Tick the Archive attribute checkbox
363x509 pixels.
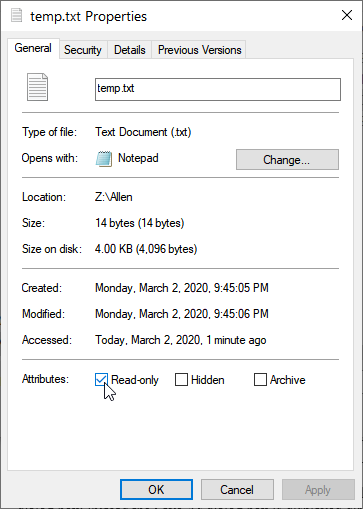(260, 379)
